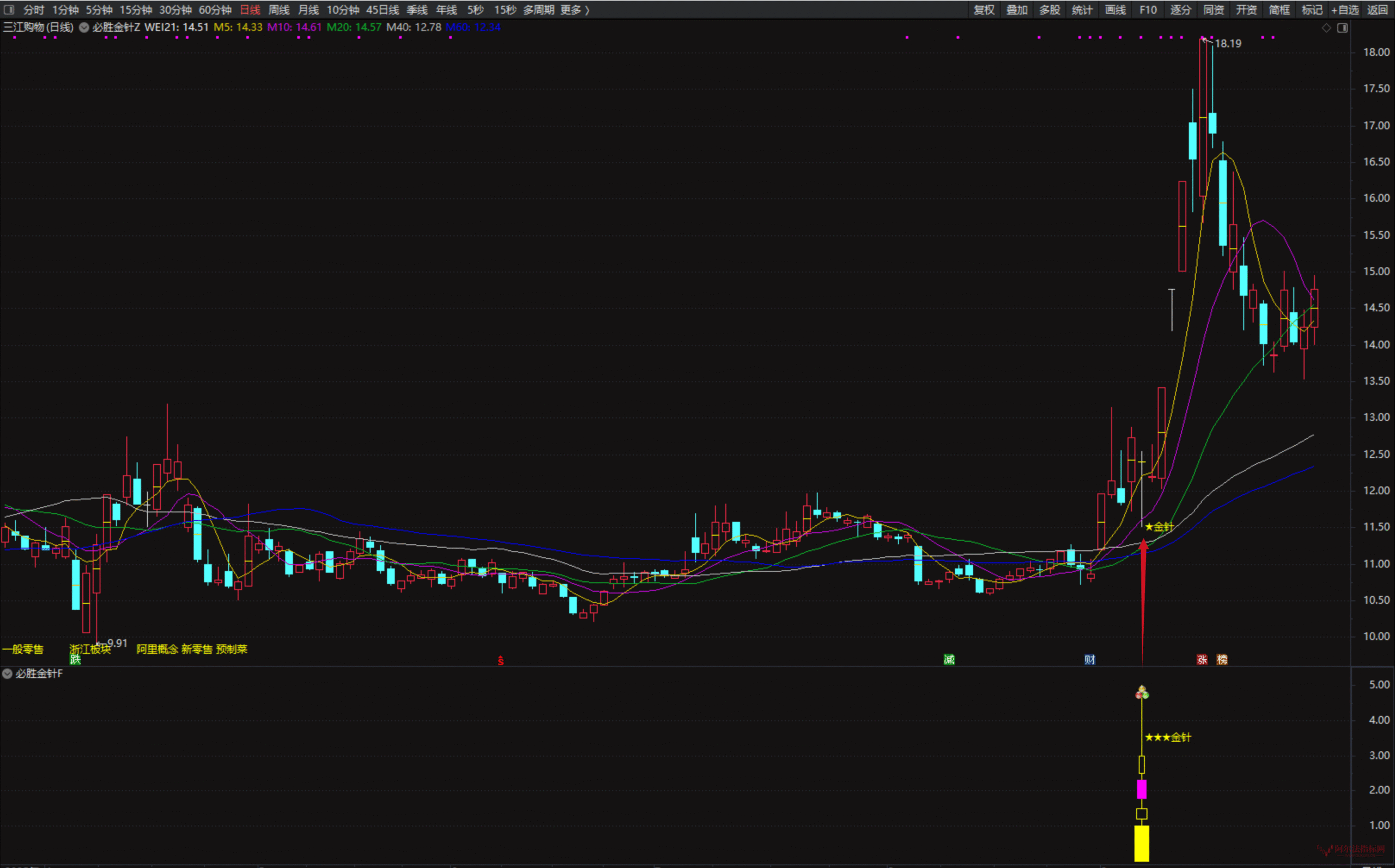Click the blue 财 financial marker
The image size is (1395, 868).
(1090, 660)
